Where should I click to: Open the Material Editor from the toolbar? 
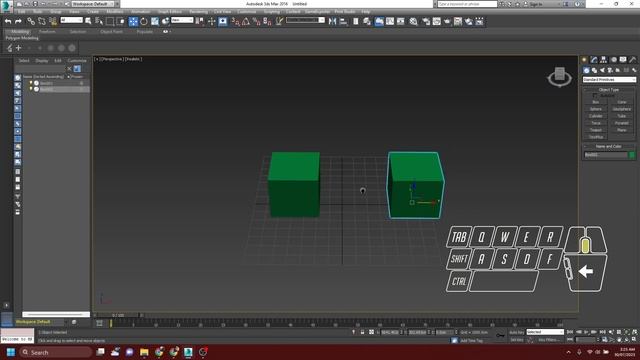click(413, 21)
